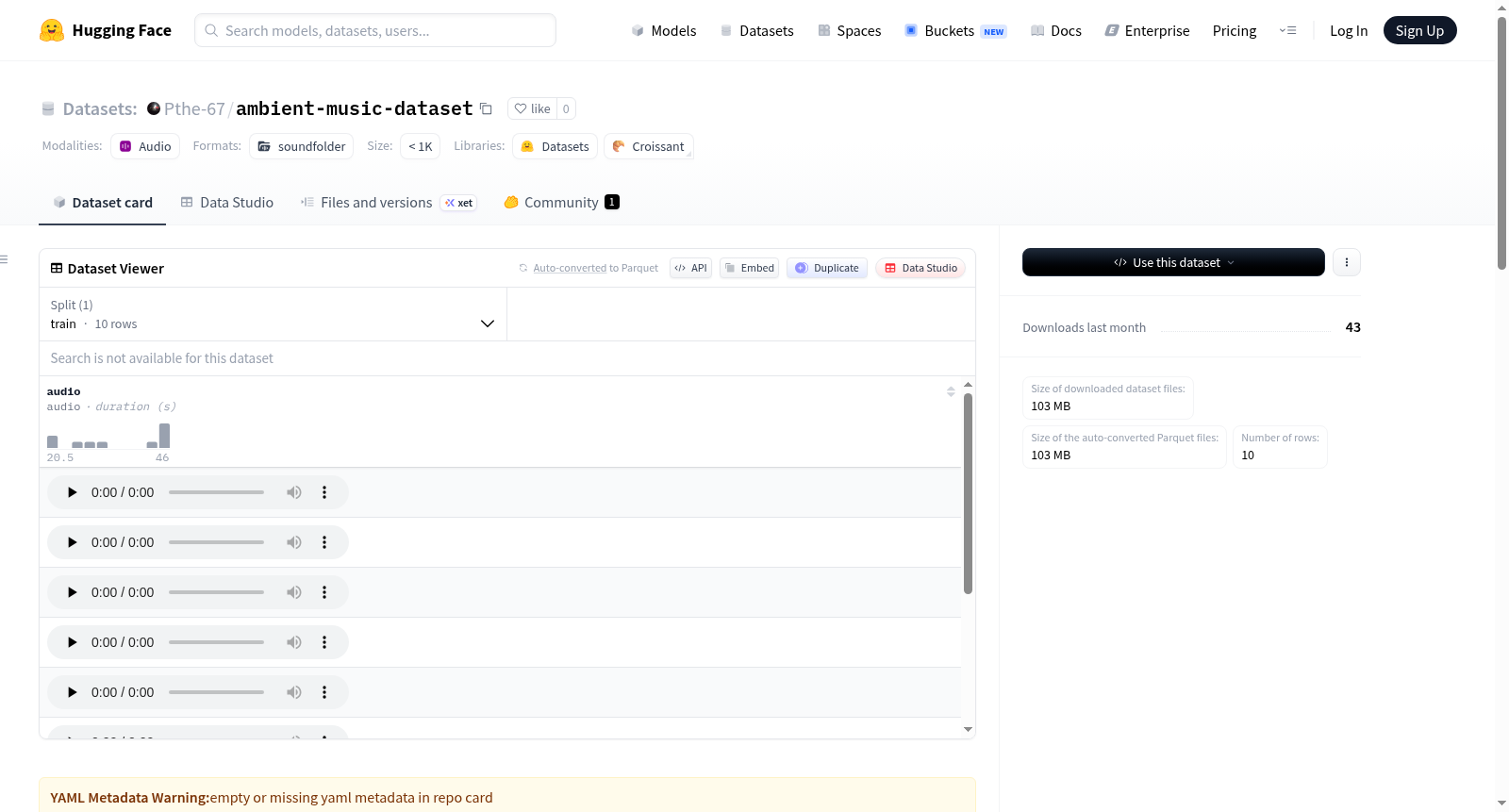Screen dimensions: 1509x812
Task: Expand the Use this dataset dropdown
Action: 1173,262
